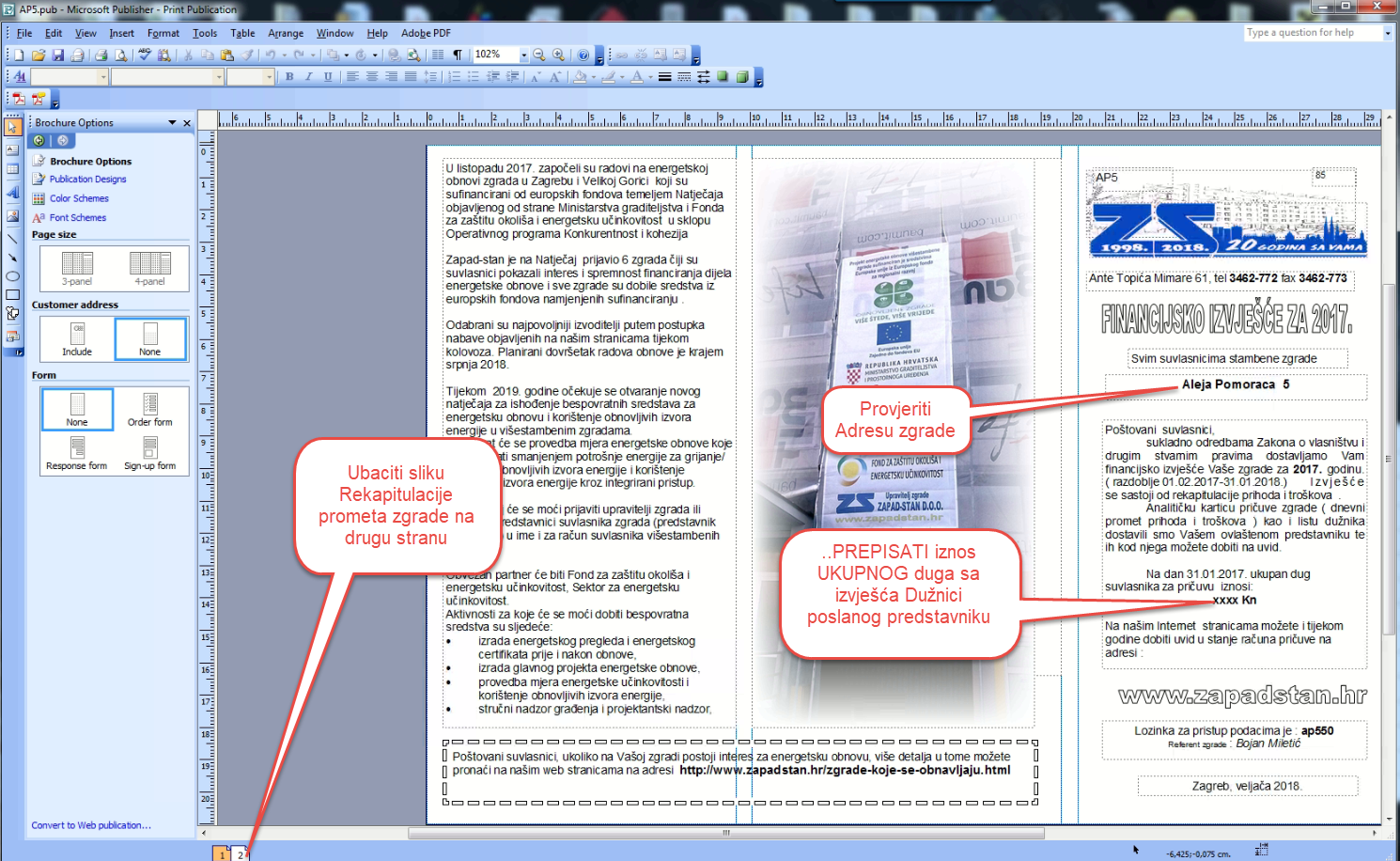1400x861 pixels.
Task: Align text left
Action: tap(353, 77)
